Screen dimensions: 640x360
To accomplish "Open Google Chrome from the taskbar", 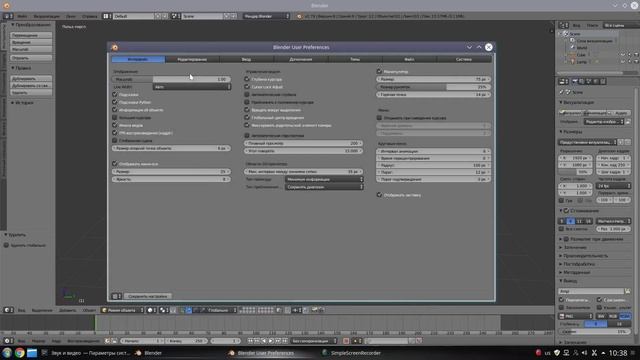I will click(x=19, y=353).
